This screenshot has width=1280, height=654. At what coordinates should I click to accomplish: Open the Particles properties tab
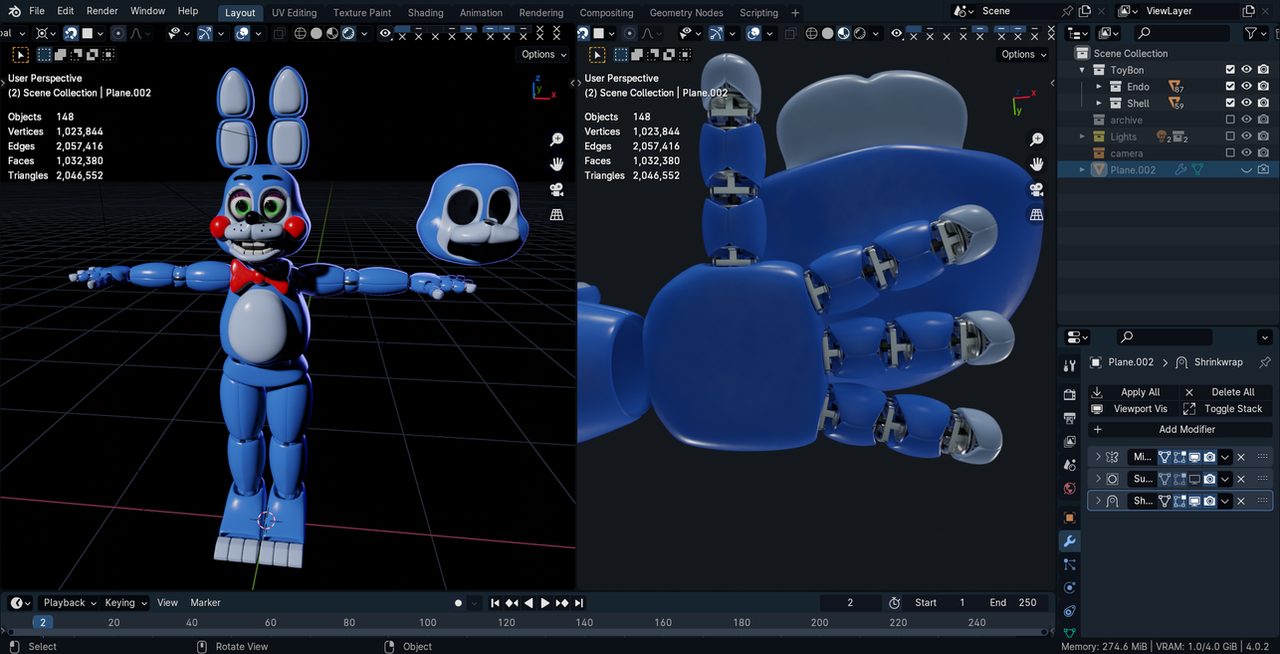[1070, 565]
